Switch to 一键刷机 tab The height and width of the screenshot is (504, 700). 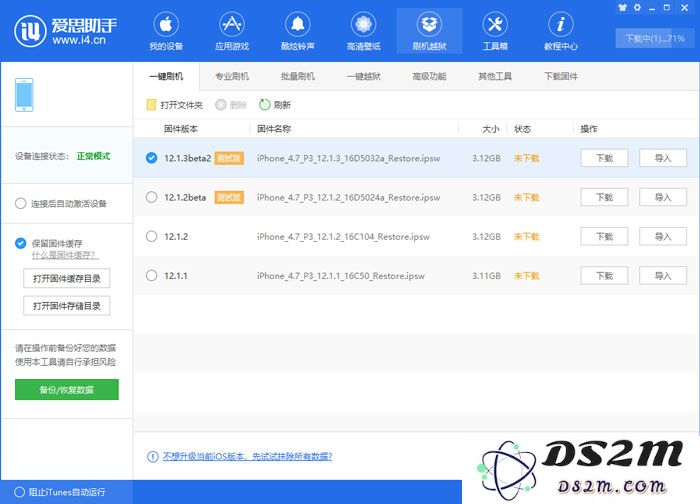(166, 76)
